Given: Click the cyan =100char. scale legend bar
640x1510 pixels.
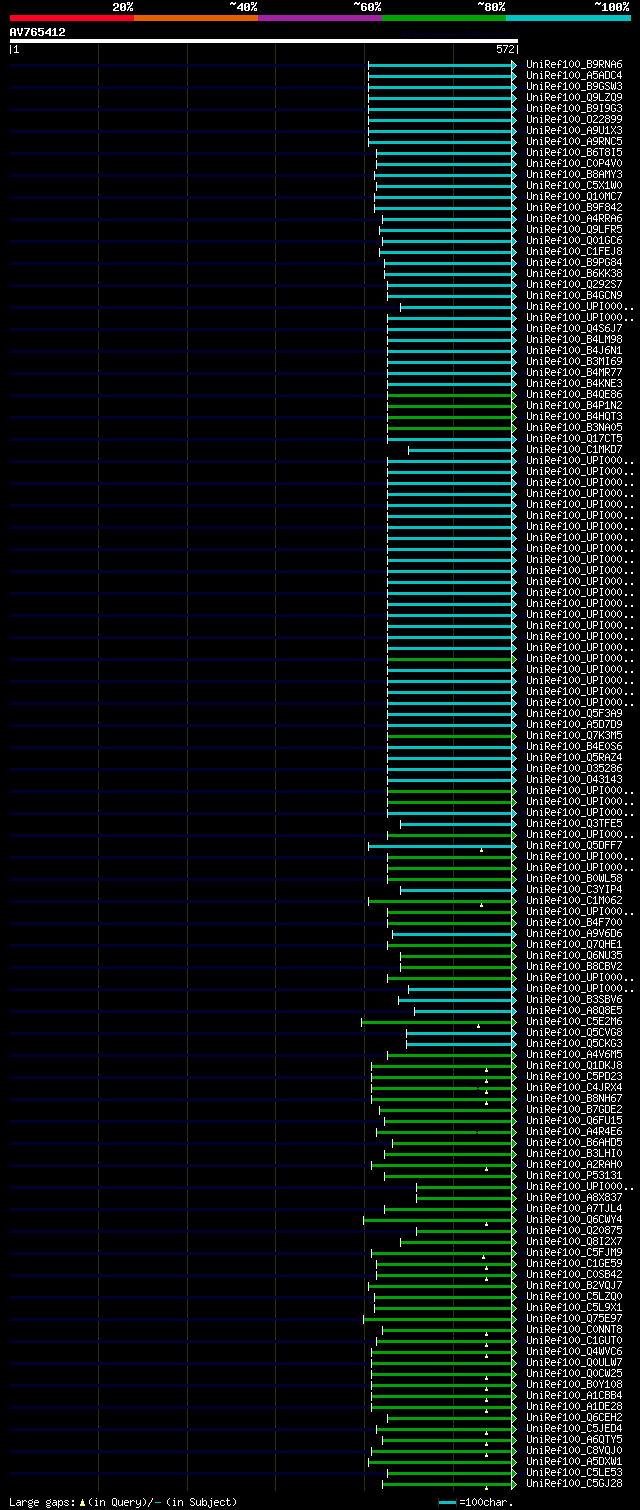Looking at the screenshot, I should [x=447, y=1502].
